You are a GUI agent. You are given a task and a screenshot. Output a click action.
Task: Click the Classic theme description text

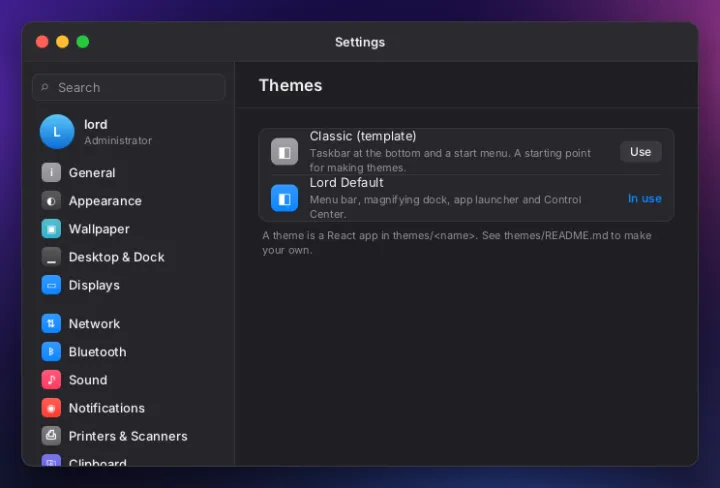450,160
